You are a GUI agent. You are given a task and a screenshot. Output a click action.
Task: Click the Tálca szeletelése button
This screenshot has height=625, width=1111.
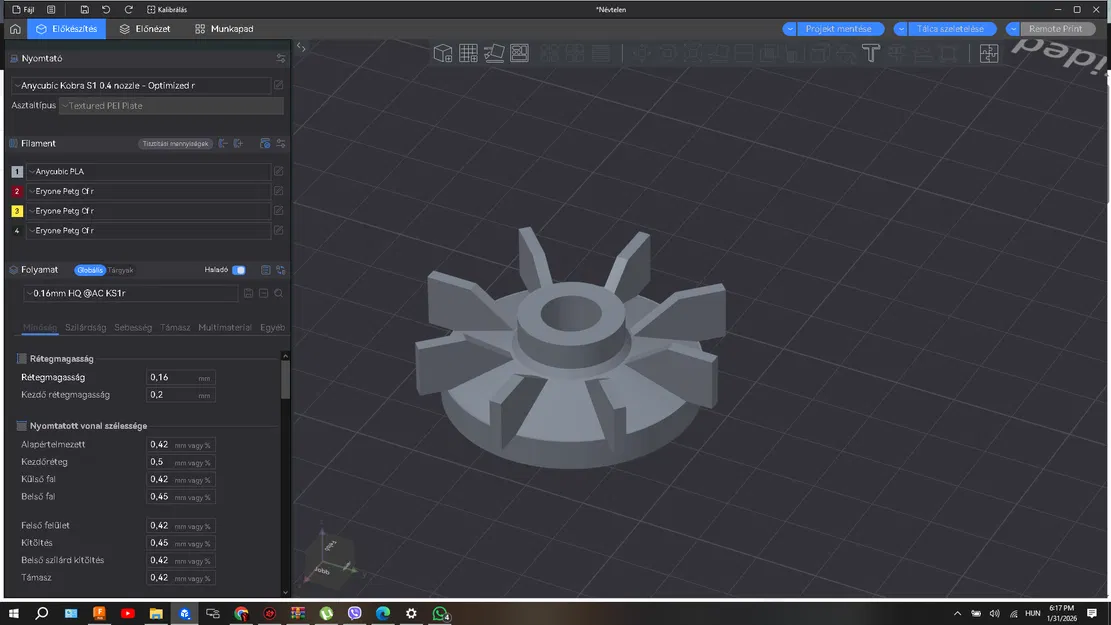point(952,29)
